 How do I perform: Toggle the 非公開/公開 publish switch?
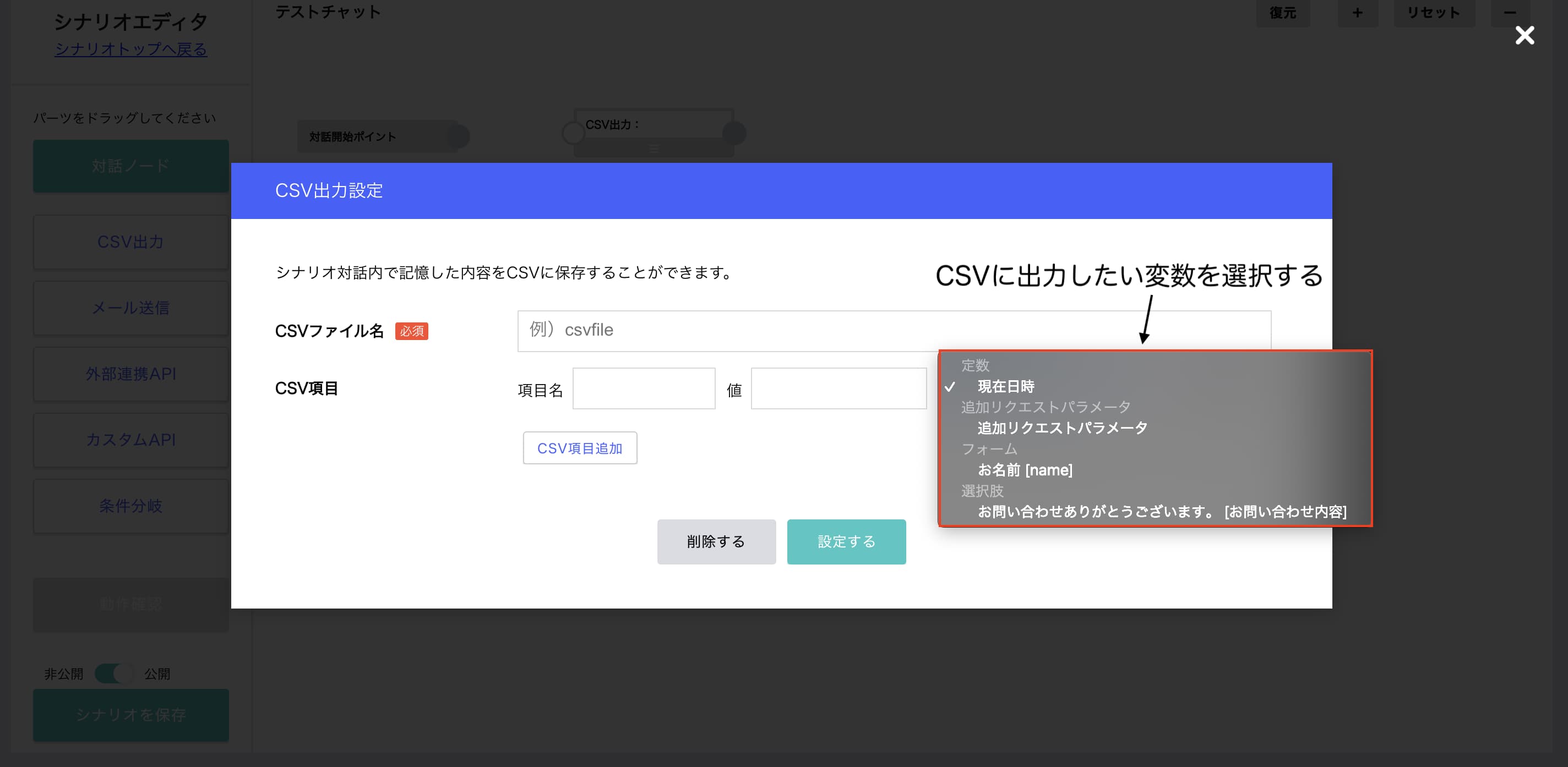[114, 673]
